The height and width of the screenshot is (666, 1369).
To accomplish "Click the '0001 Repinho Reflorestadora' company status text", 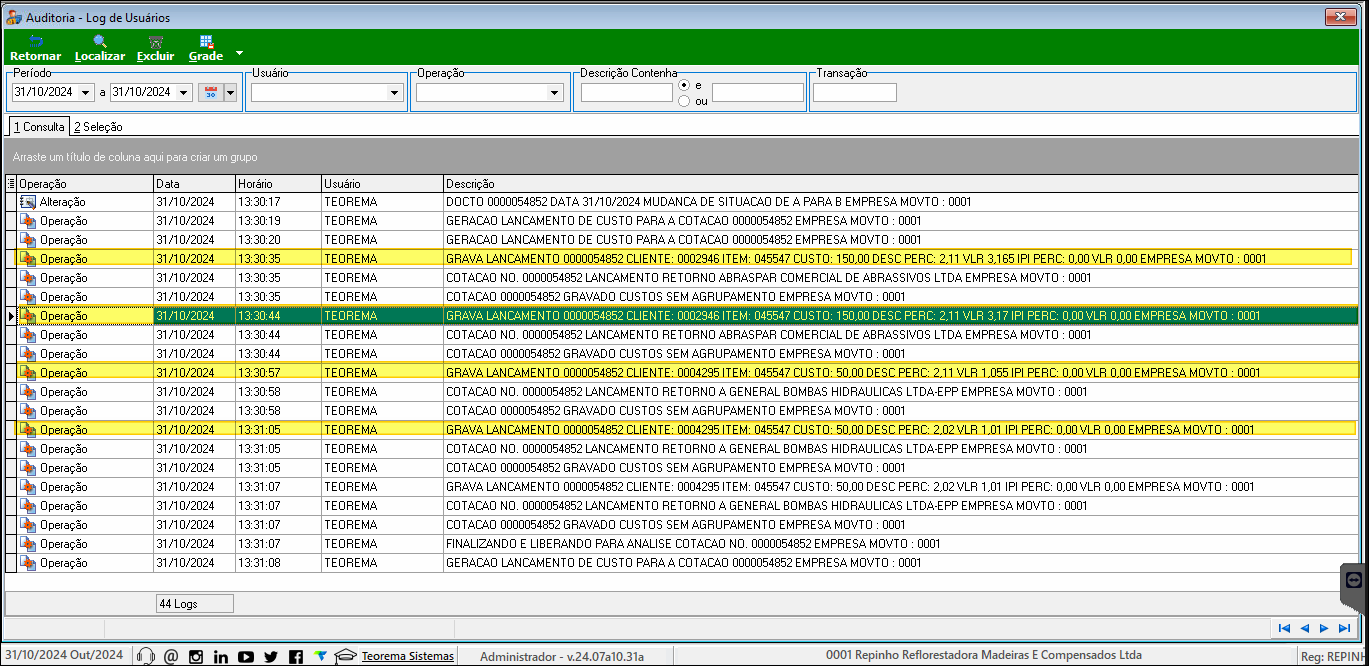I will [x=984, y=655].
